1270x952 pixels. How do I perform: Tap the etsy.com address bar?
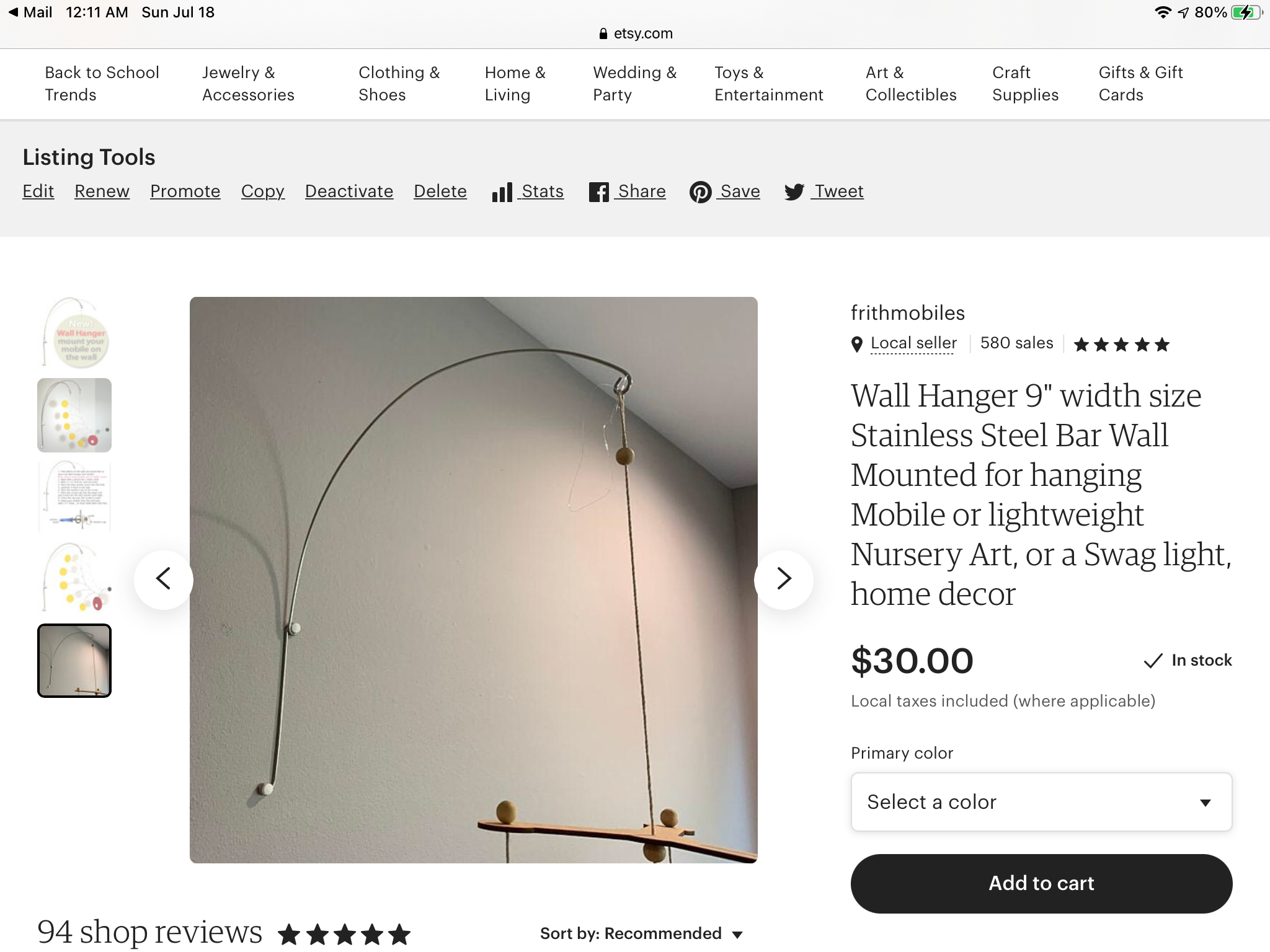click(x=636, y=33)
